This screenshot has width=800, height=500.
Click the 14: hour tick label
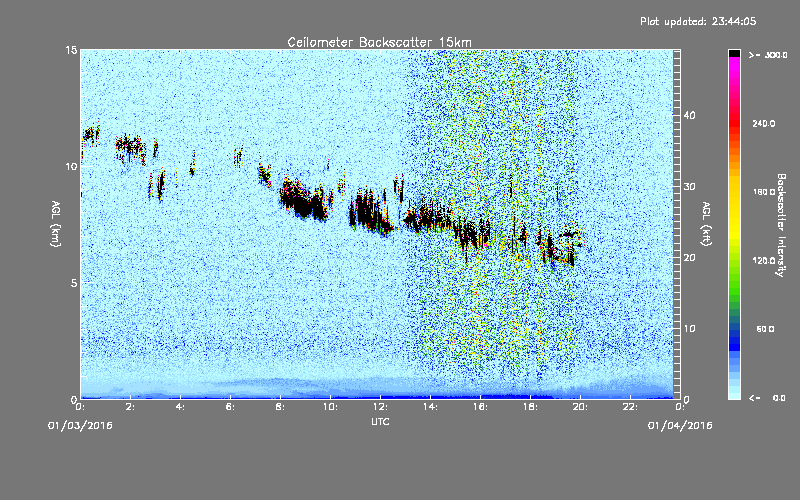click(431, 407)
